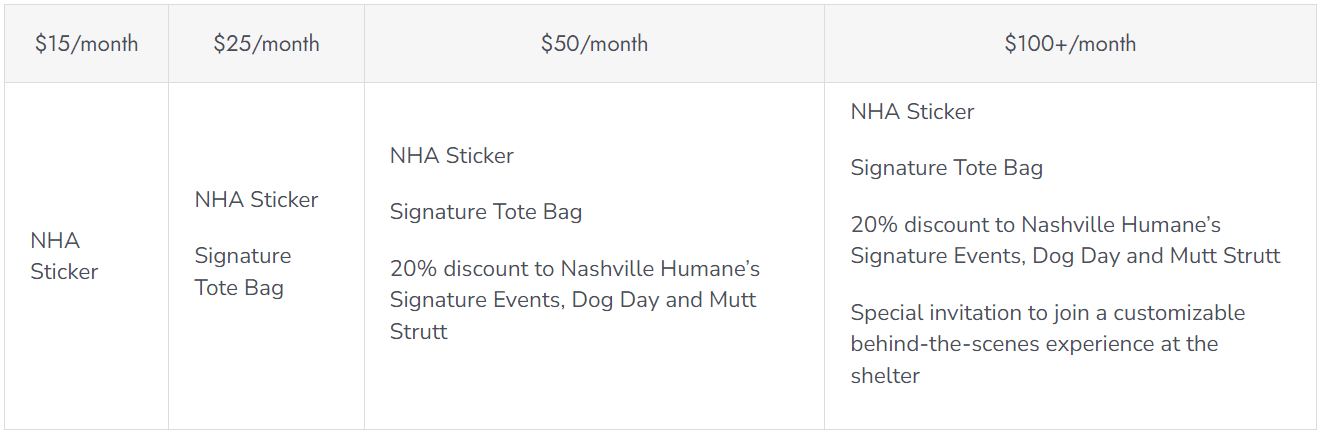Click NHA Sticker in the $50/month column
The height and width of the screenshot is (435, 1326).
tap(451, 156)
